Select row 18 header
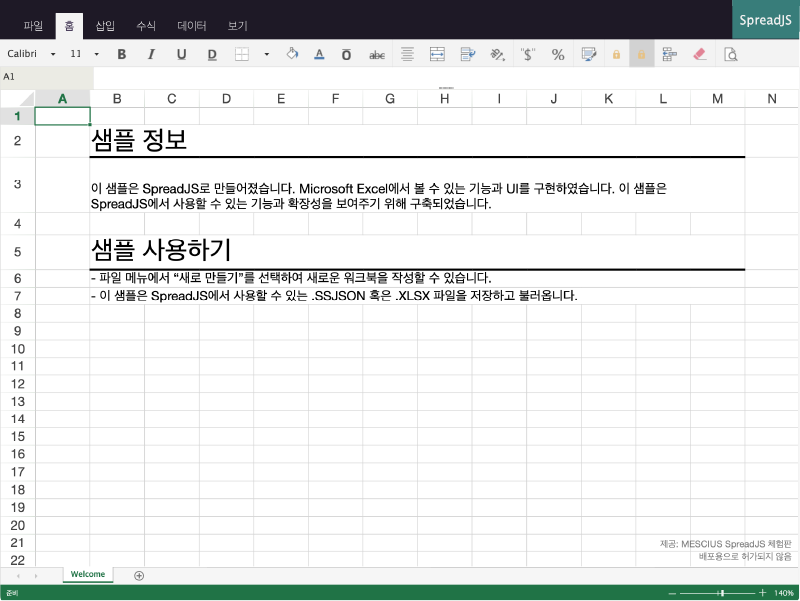 (17, 490)
